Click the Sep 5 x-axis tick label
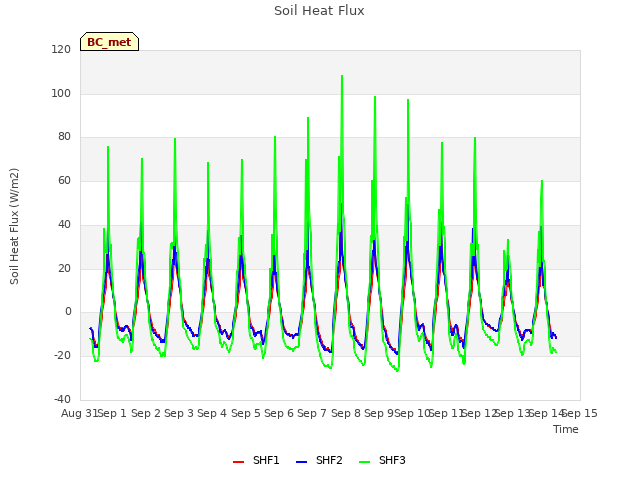640x480 pixels. [x=246, y=413]
